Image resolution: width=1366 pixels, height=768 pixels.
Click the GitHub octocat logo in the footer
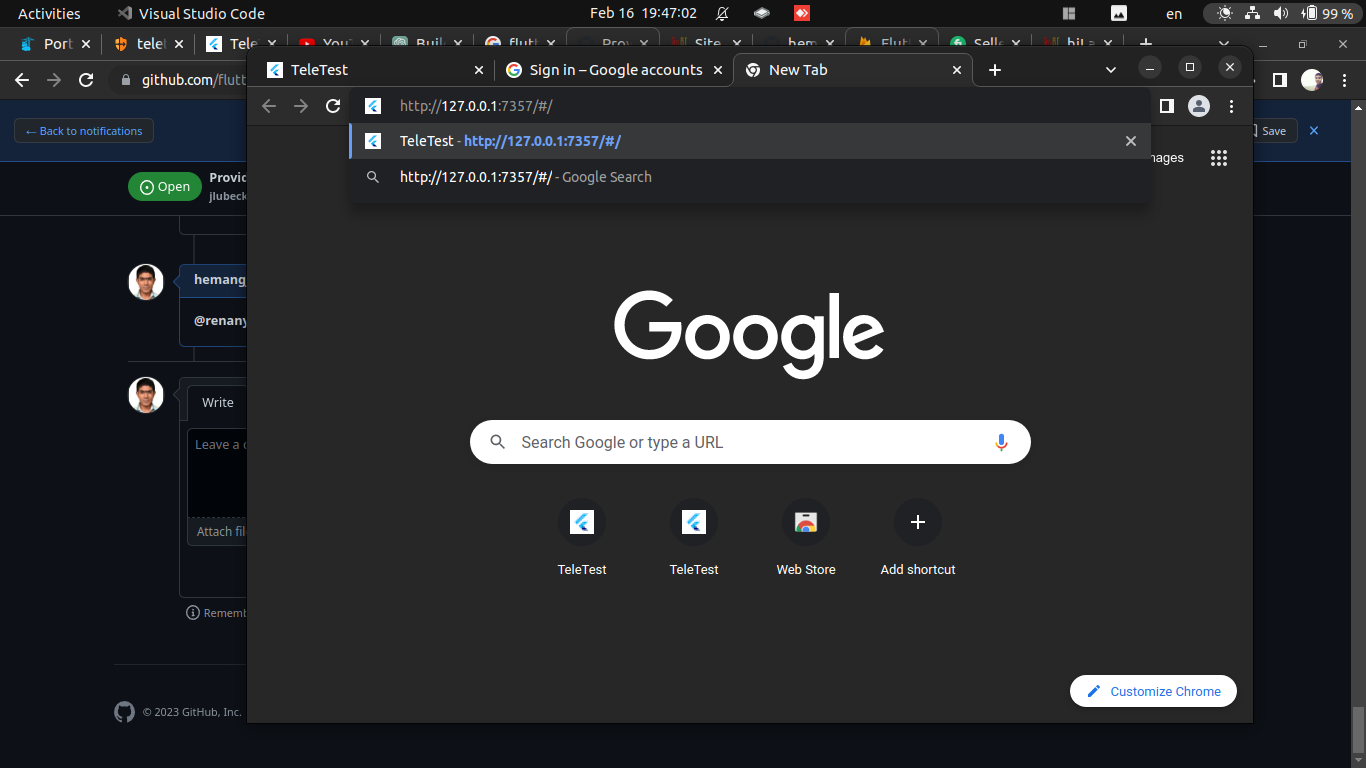[x=124, y=711]
